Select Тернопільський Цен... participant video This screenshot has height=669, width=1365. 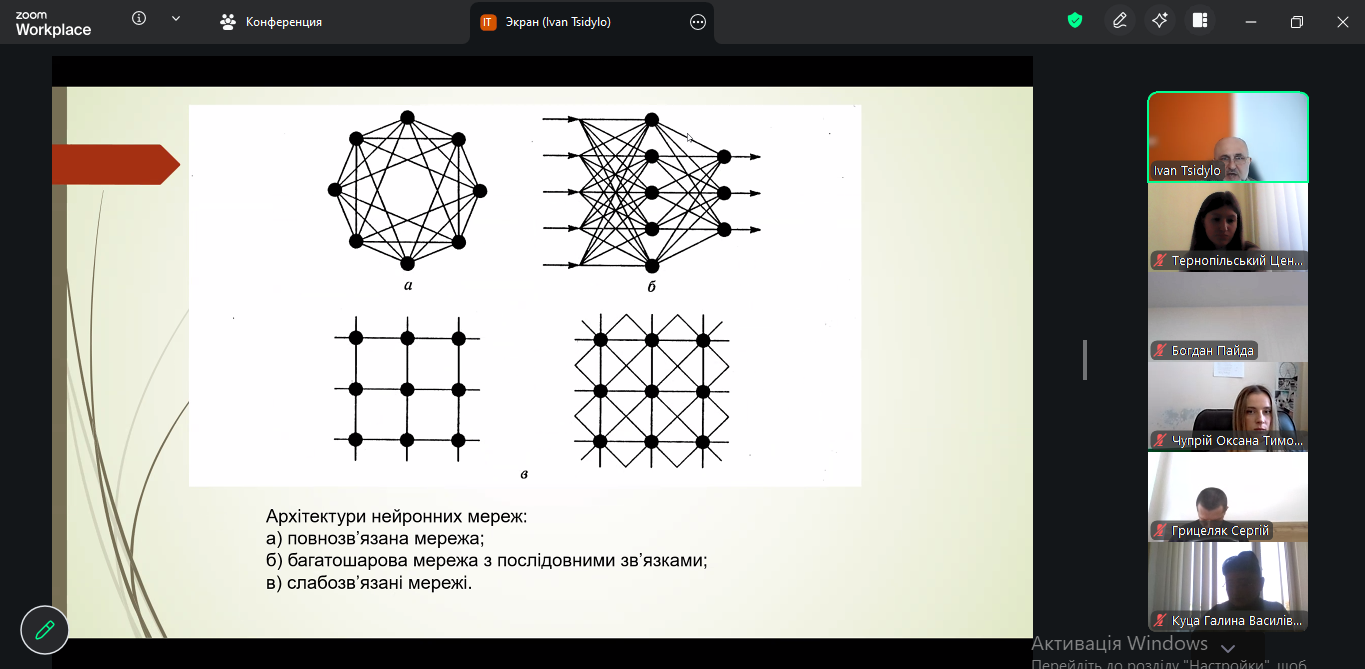click(1227, 227)
